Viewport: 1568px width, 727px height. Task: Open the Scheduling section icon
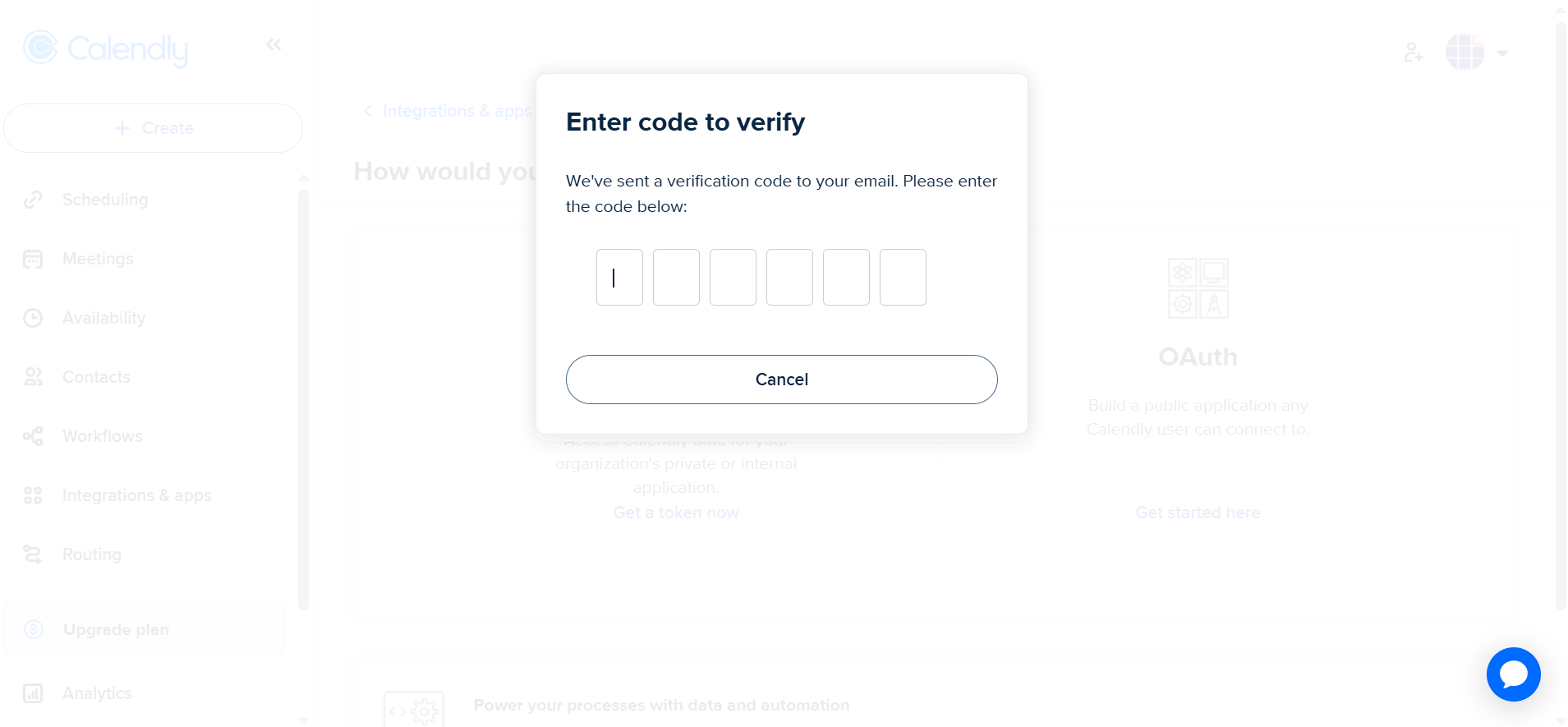pos(33,200)
